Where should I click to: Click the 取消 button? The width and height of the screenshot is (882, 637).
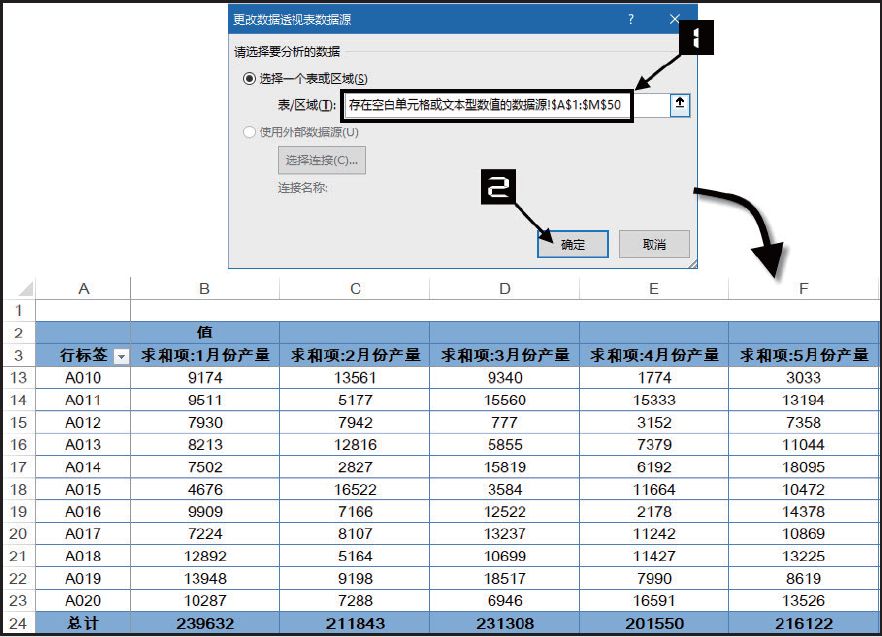click(x=653, y=243)
